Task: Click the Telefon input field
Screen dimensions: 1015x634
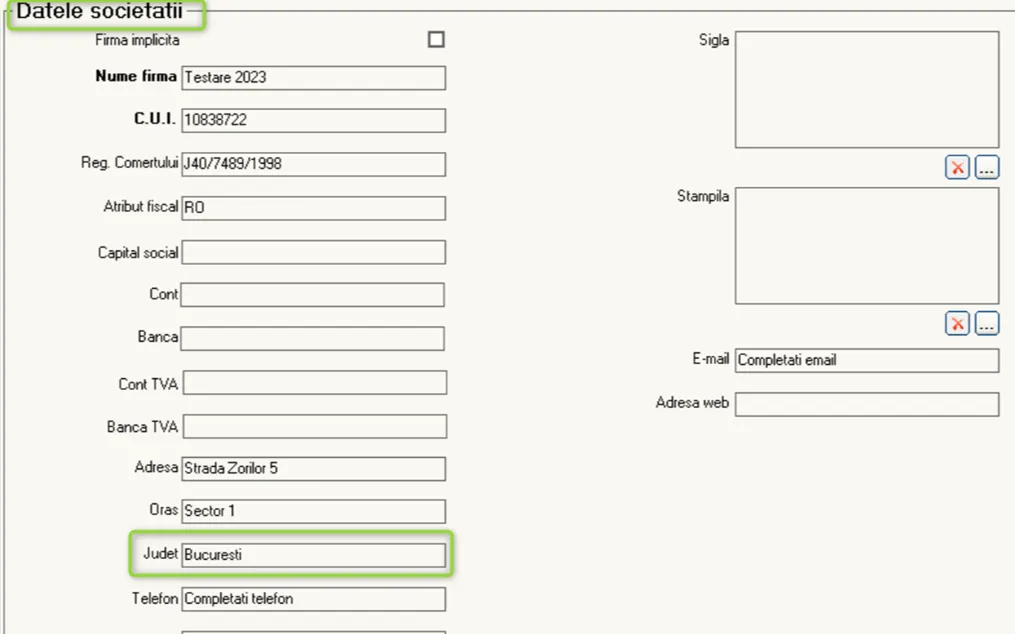Action: click(x=313, y=599)
